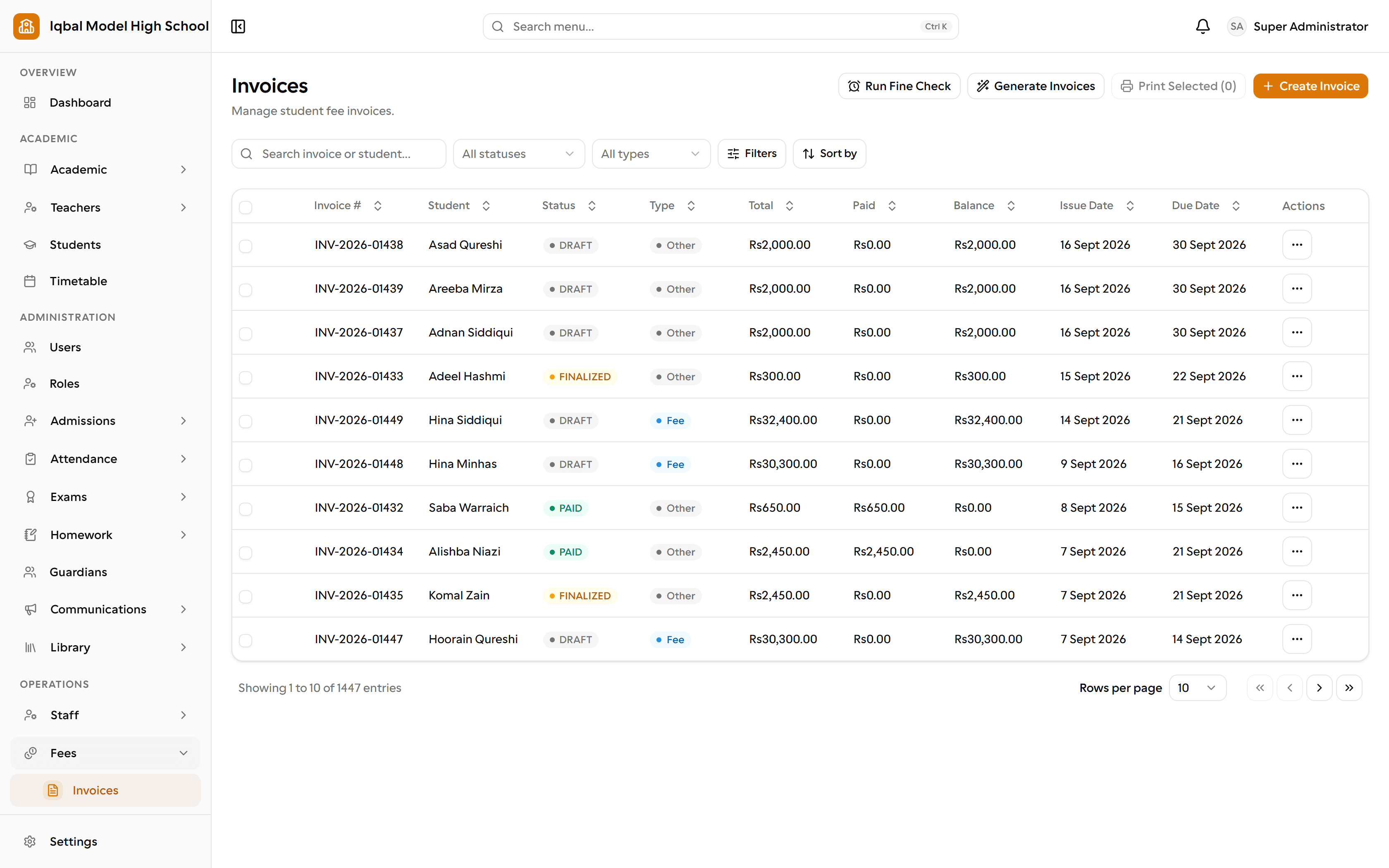Expand the Admissions sidebar section
The height and width of the screenshot is (868, 1389).
click(x=105, y=421)
